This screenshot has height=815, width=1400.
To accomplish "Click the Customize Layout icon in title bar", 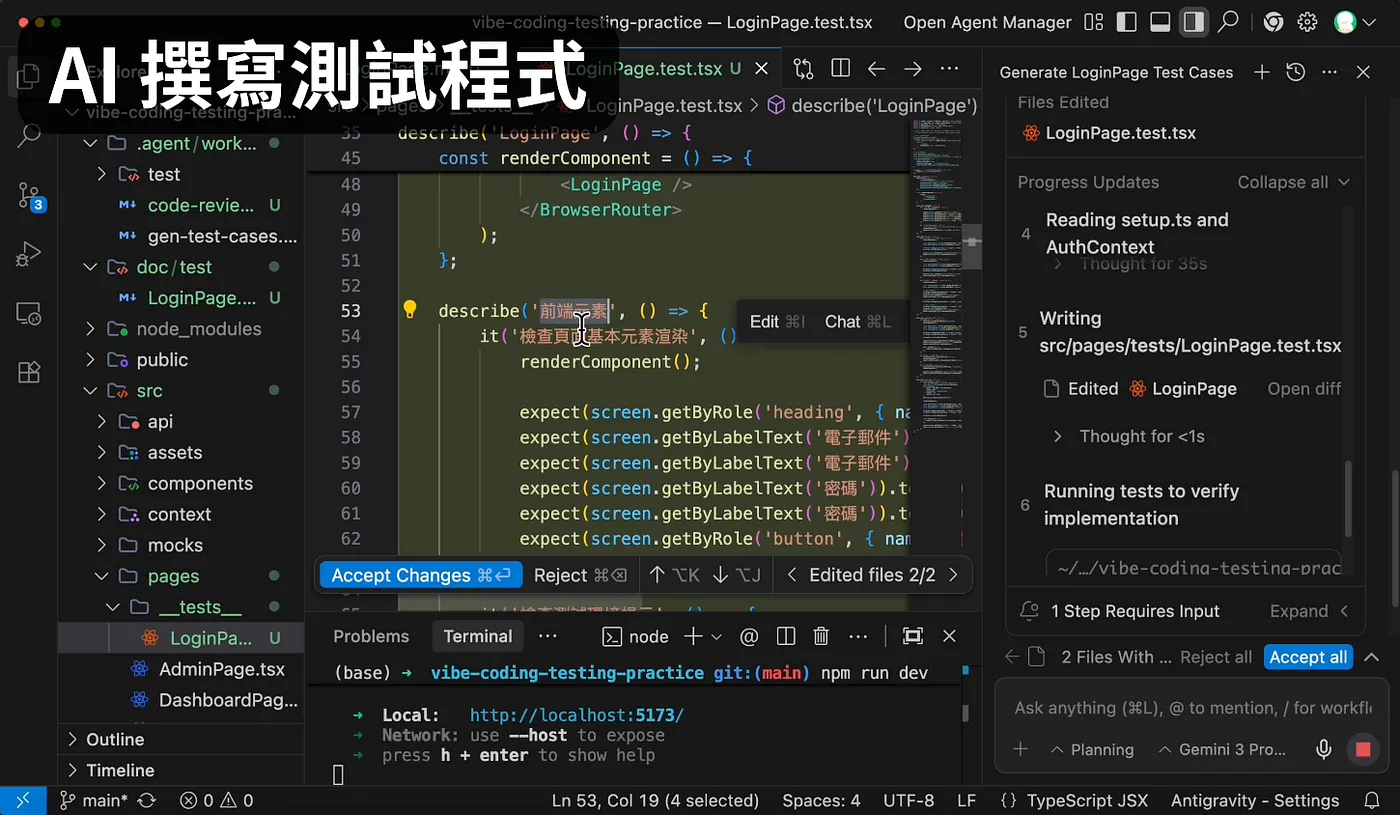I will [1094, 22].
